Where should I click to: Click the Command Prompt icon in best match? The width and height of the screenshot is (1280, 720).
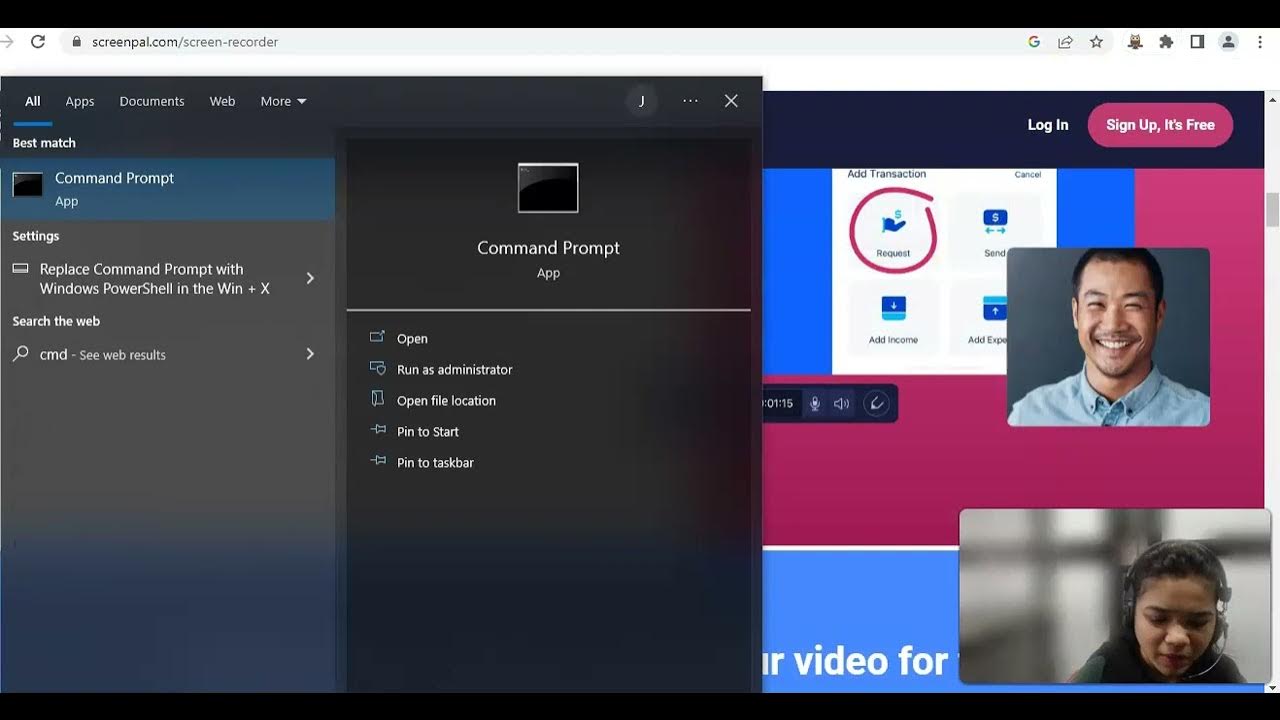click(x=28, y=185)
